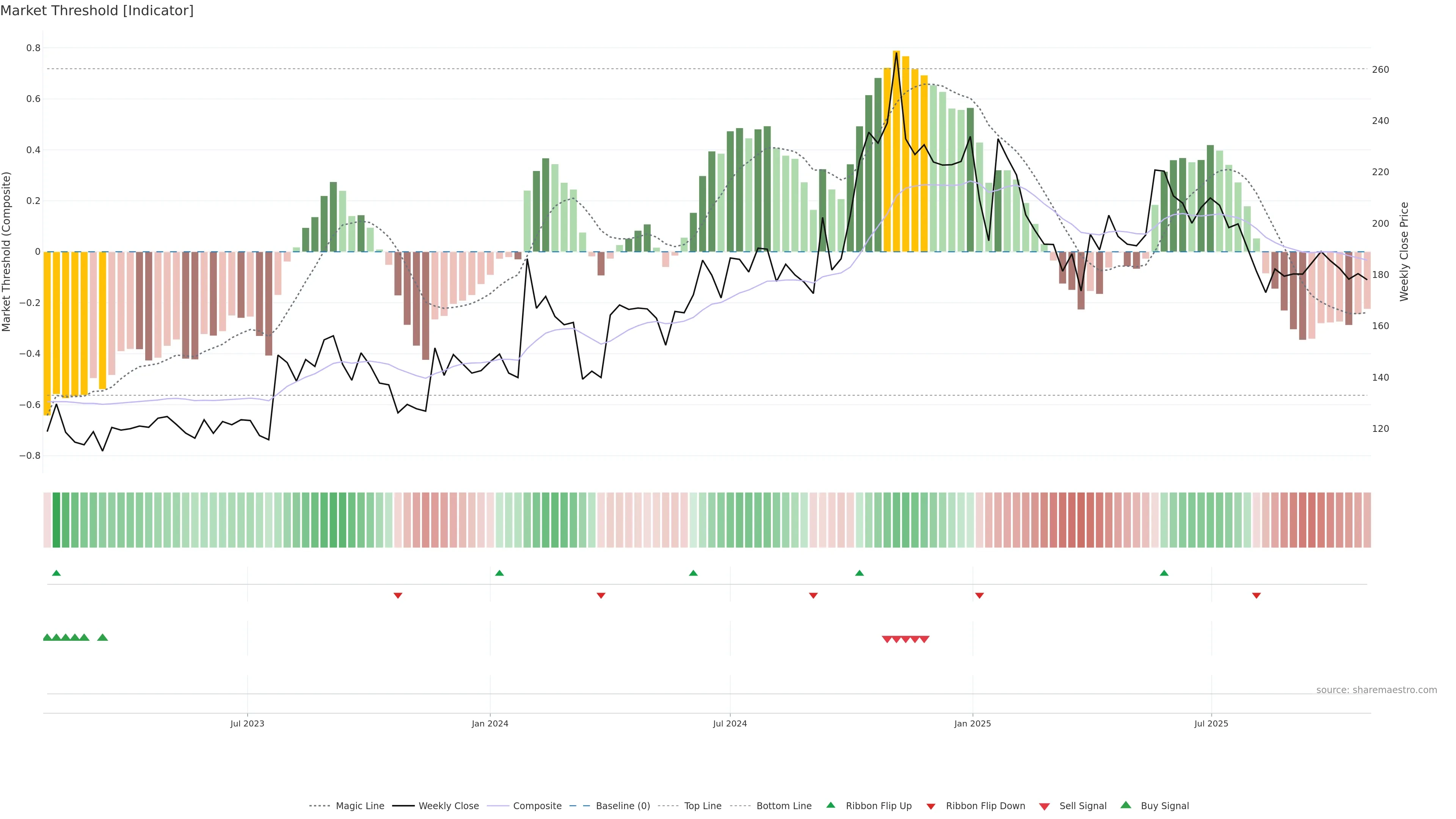The height and width of the screenshot is (819, 1456).
Task: Click the Market Threshold [Indicator] title
Action: point(97,11)
